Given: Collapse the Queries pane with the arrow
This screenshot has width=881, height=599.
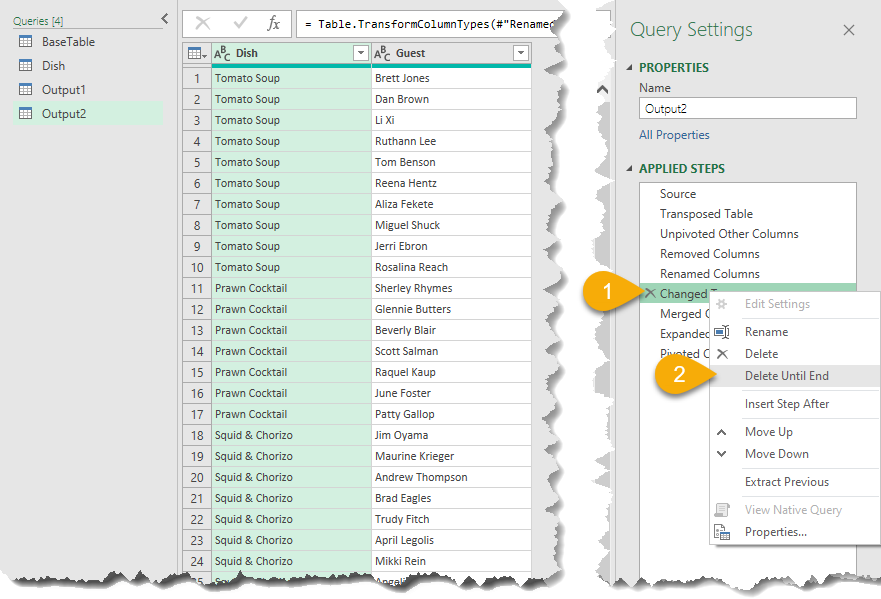Looking at the screenshot, I should [x=164, y=19].
